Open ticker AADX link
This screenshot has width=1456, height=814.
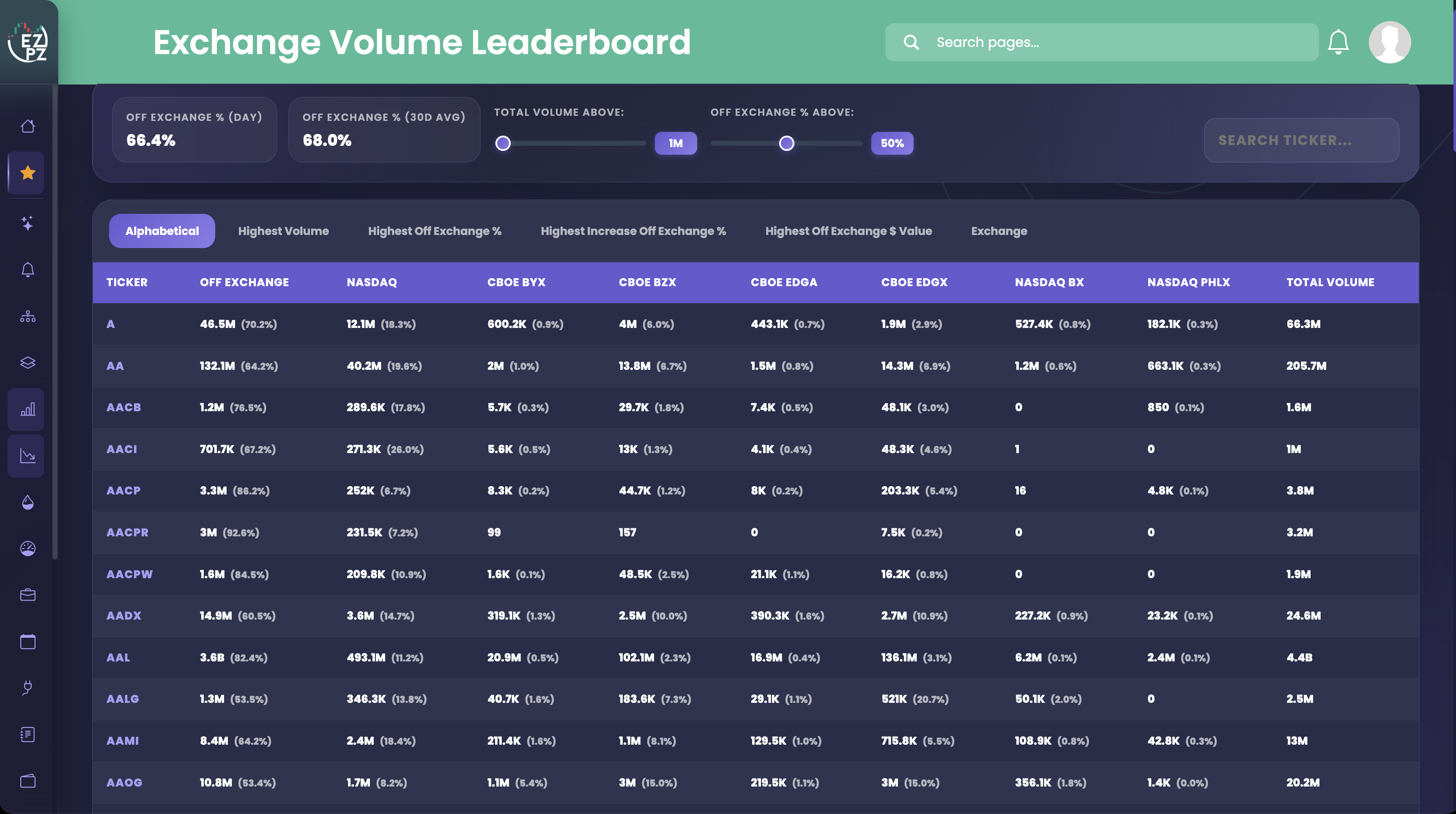[124, 616]
